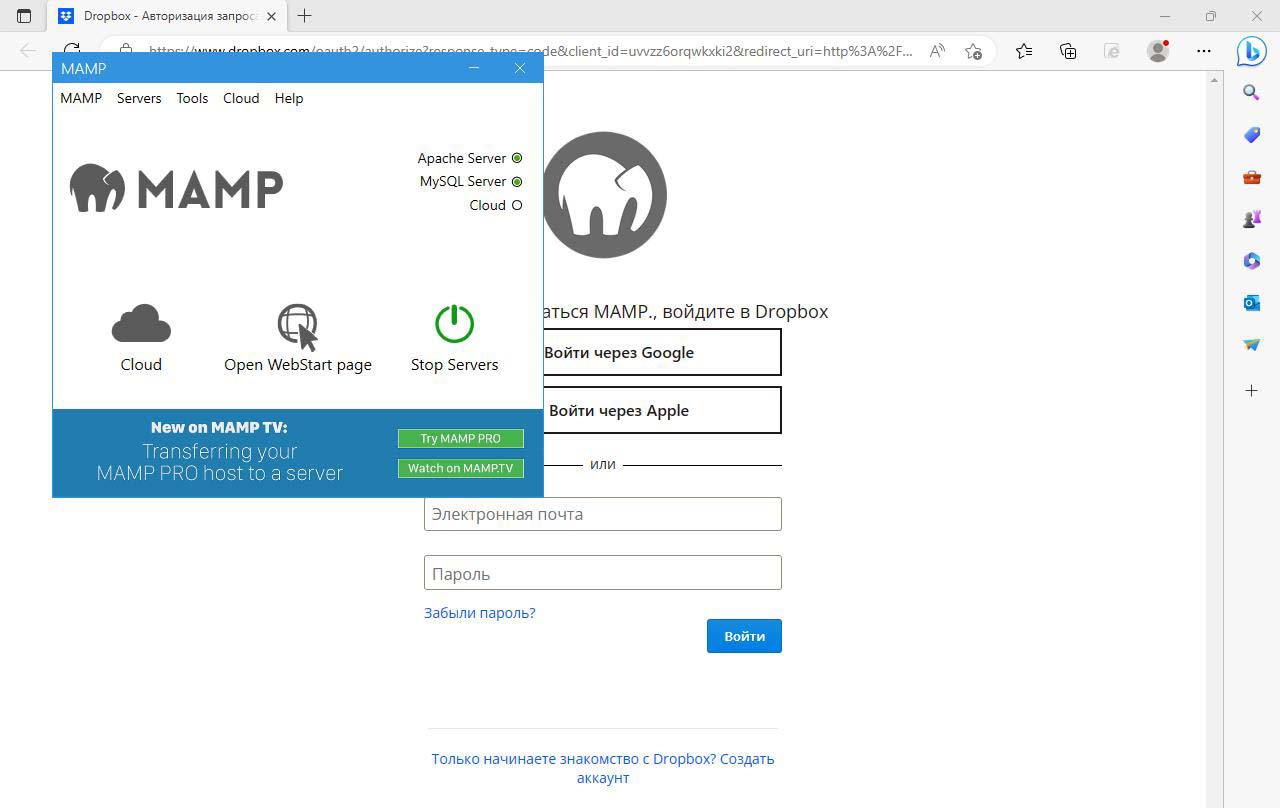Screen dimensions: 1280x808
Task: Stop Servers using the power icon
Action: coord(454,324)
